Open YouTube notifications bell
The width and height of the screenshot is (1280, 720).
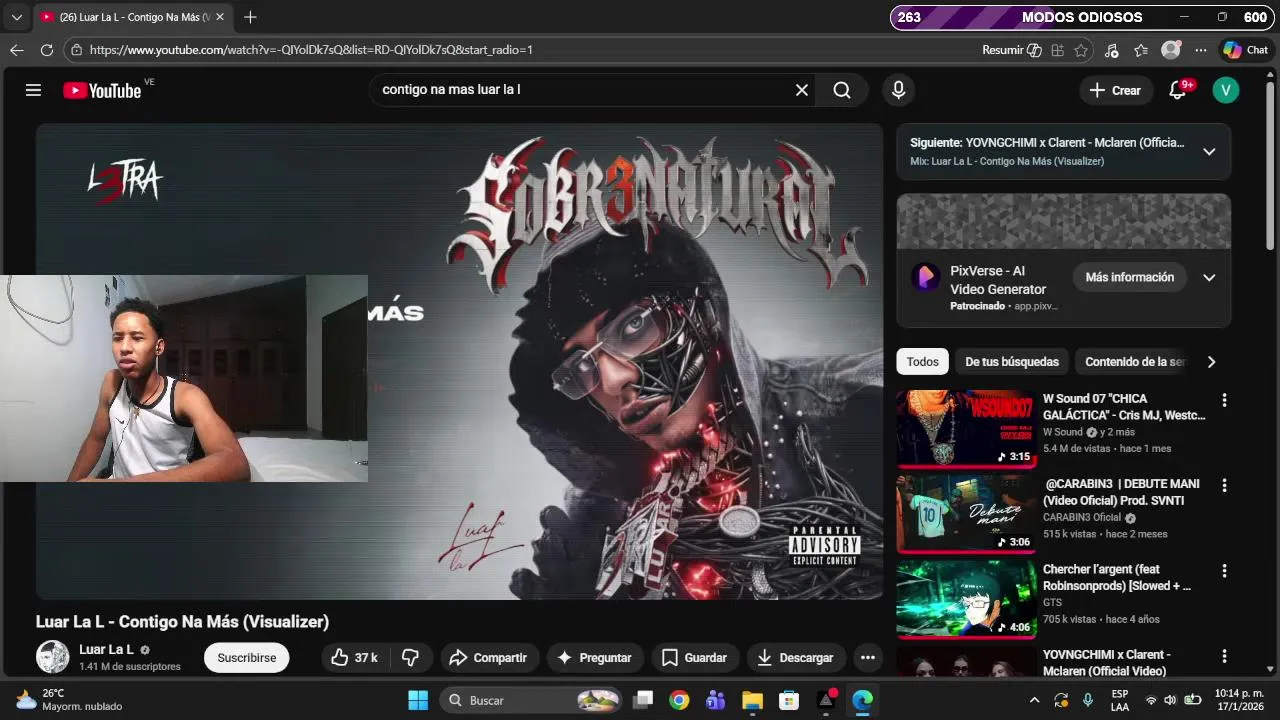[1178, 90]
